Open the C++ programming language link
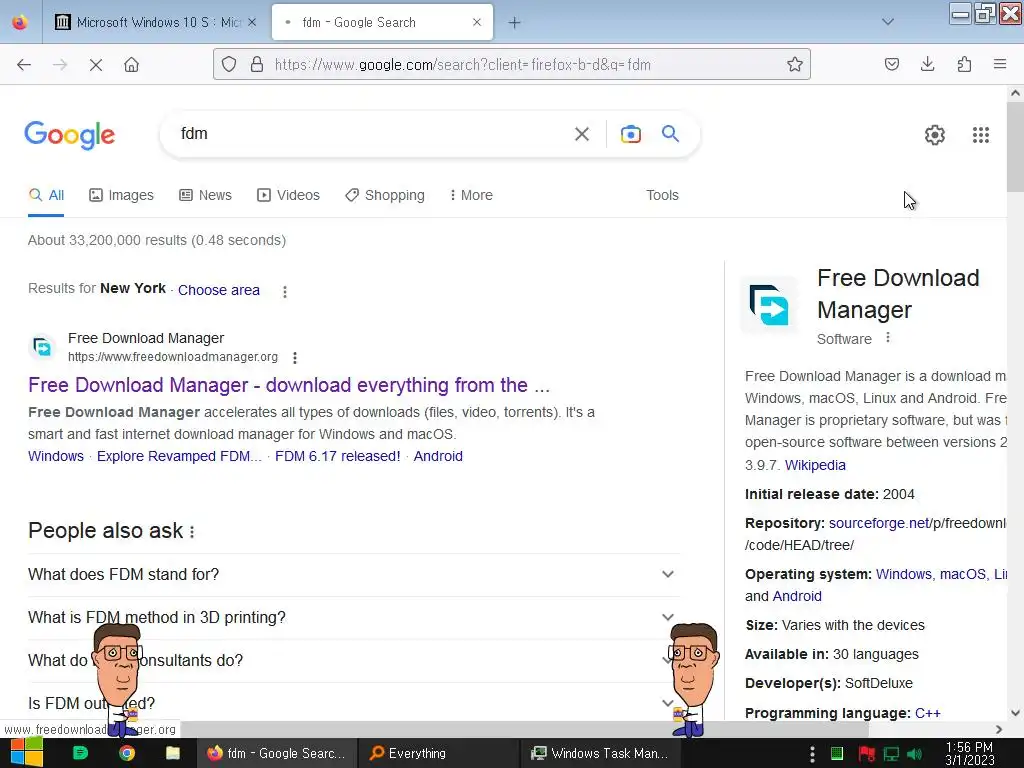1024x768 pixels. pos(927,713)
